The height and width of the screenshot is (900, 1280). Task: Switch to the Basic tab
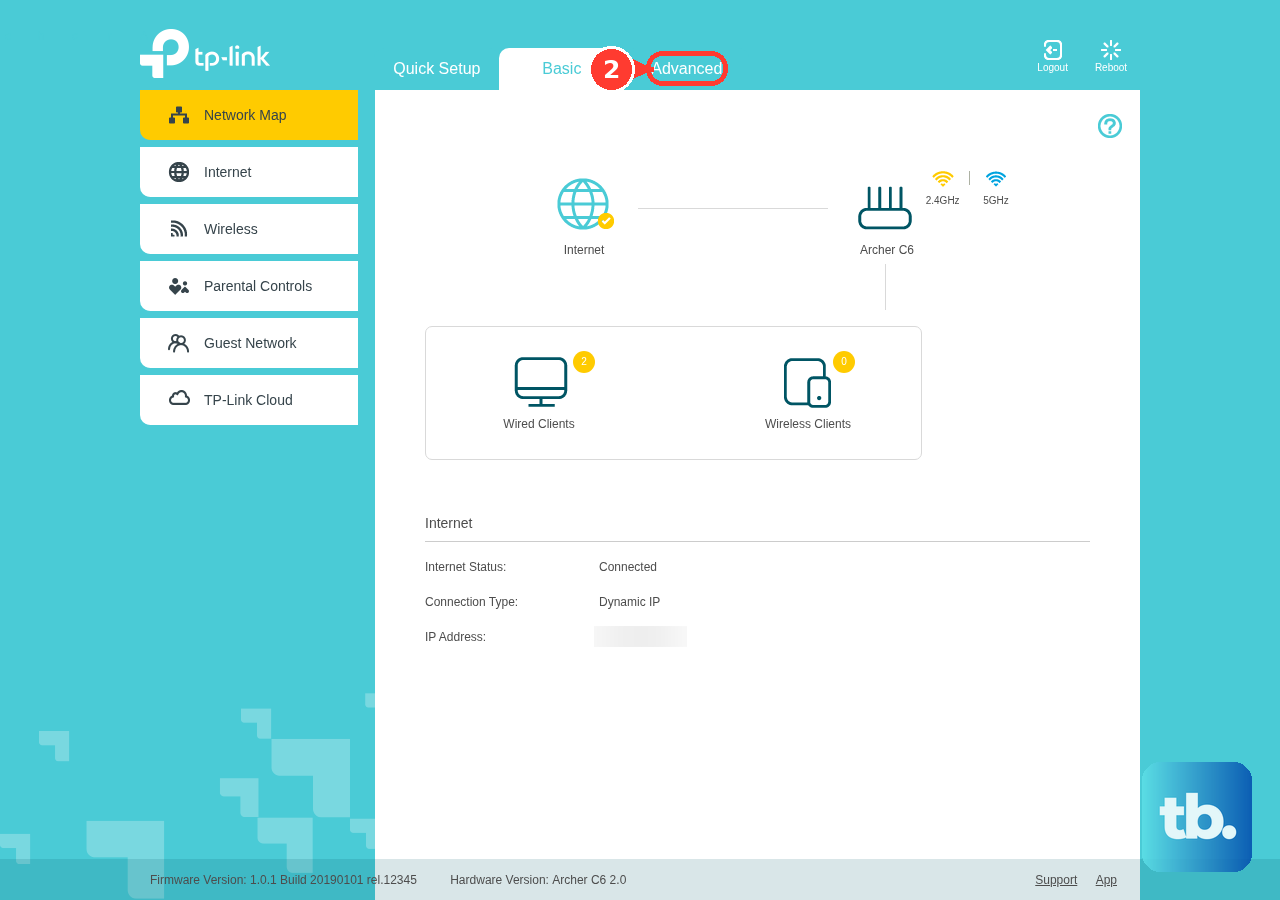(x=561, y=69)
